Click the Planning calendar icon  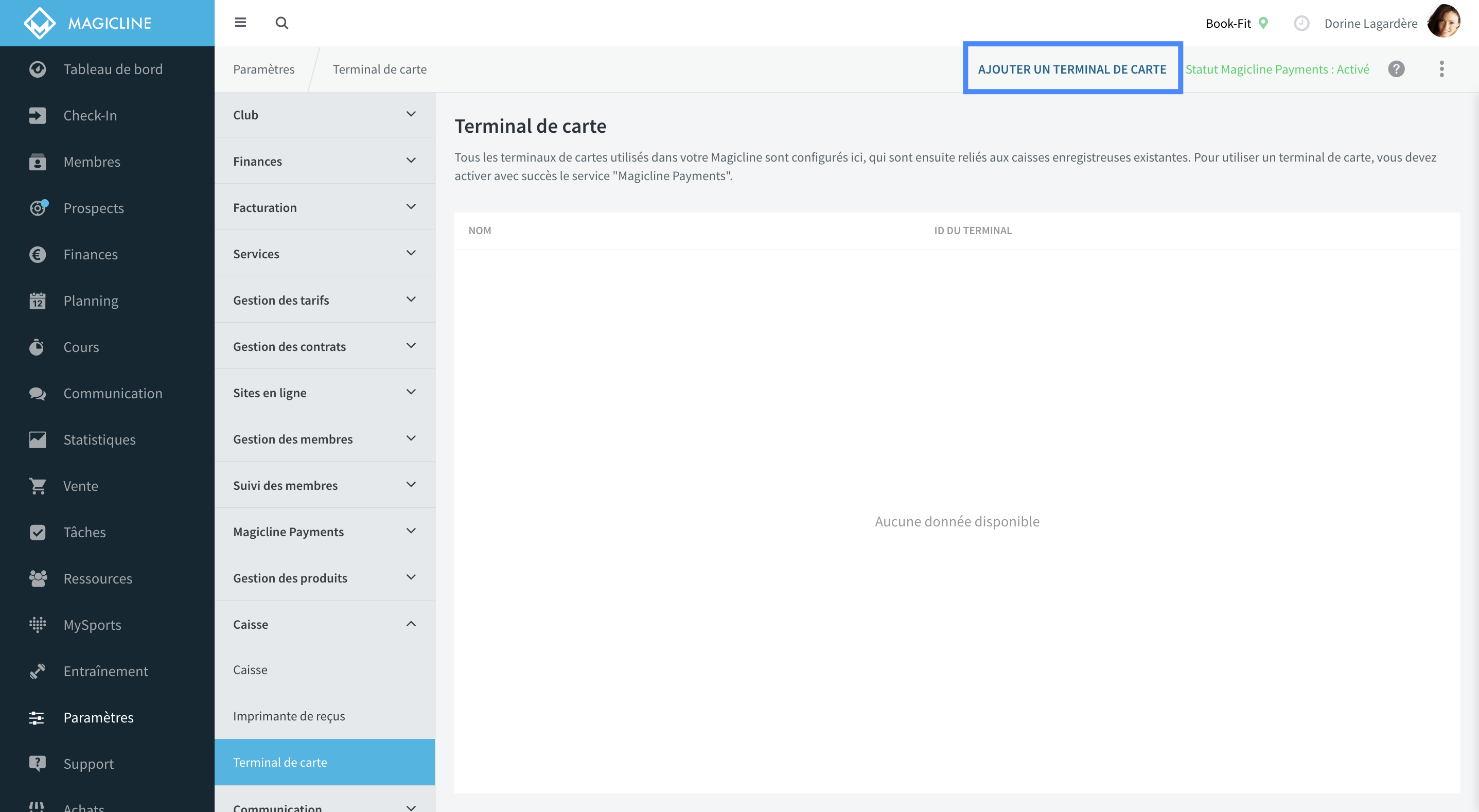(x=38, y=301)
